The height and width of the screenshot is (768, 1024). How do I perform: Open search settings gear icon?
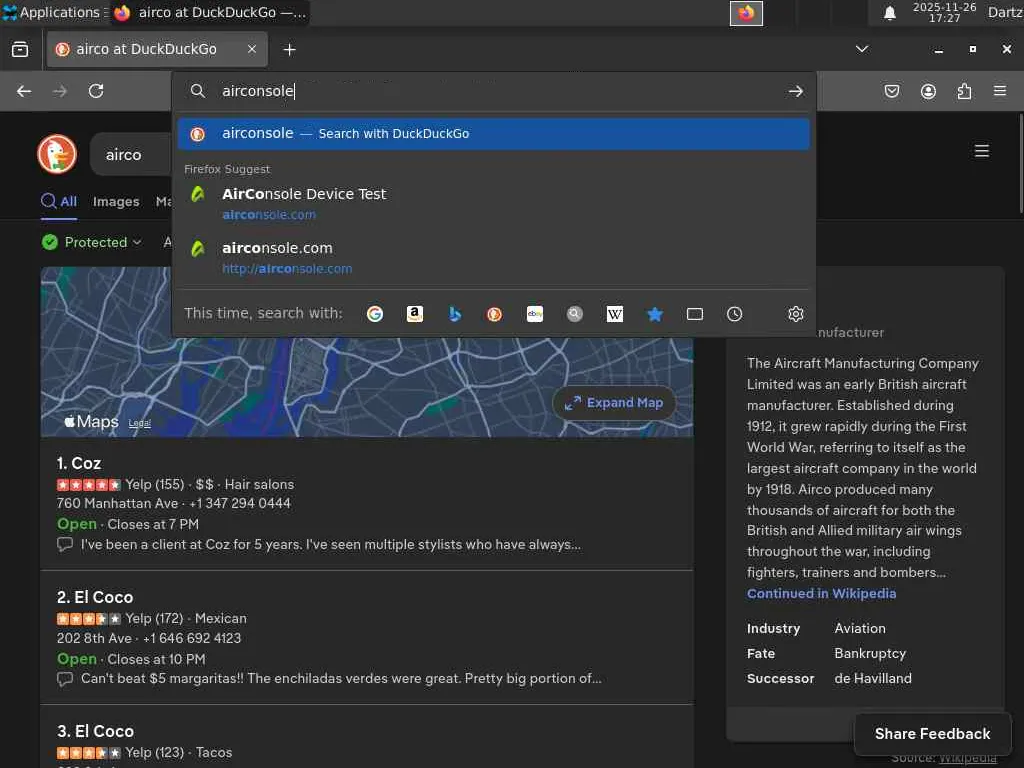tap(795, 314)
